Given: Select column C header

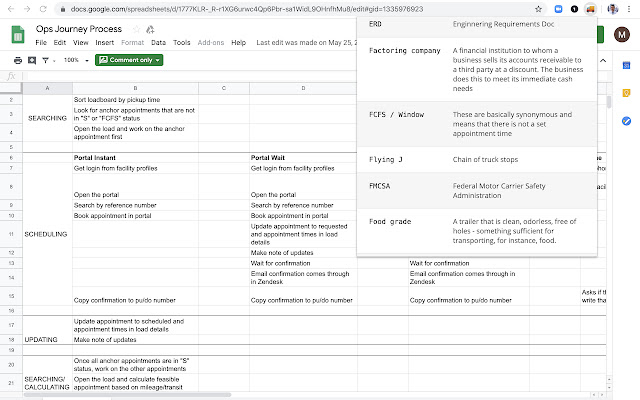Looking at the screenshot, I should click(x=224, y=88).
